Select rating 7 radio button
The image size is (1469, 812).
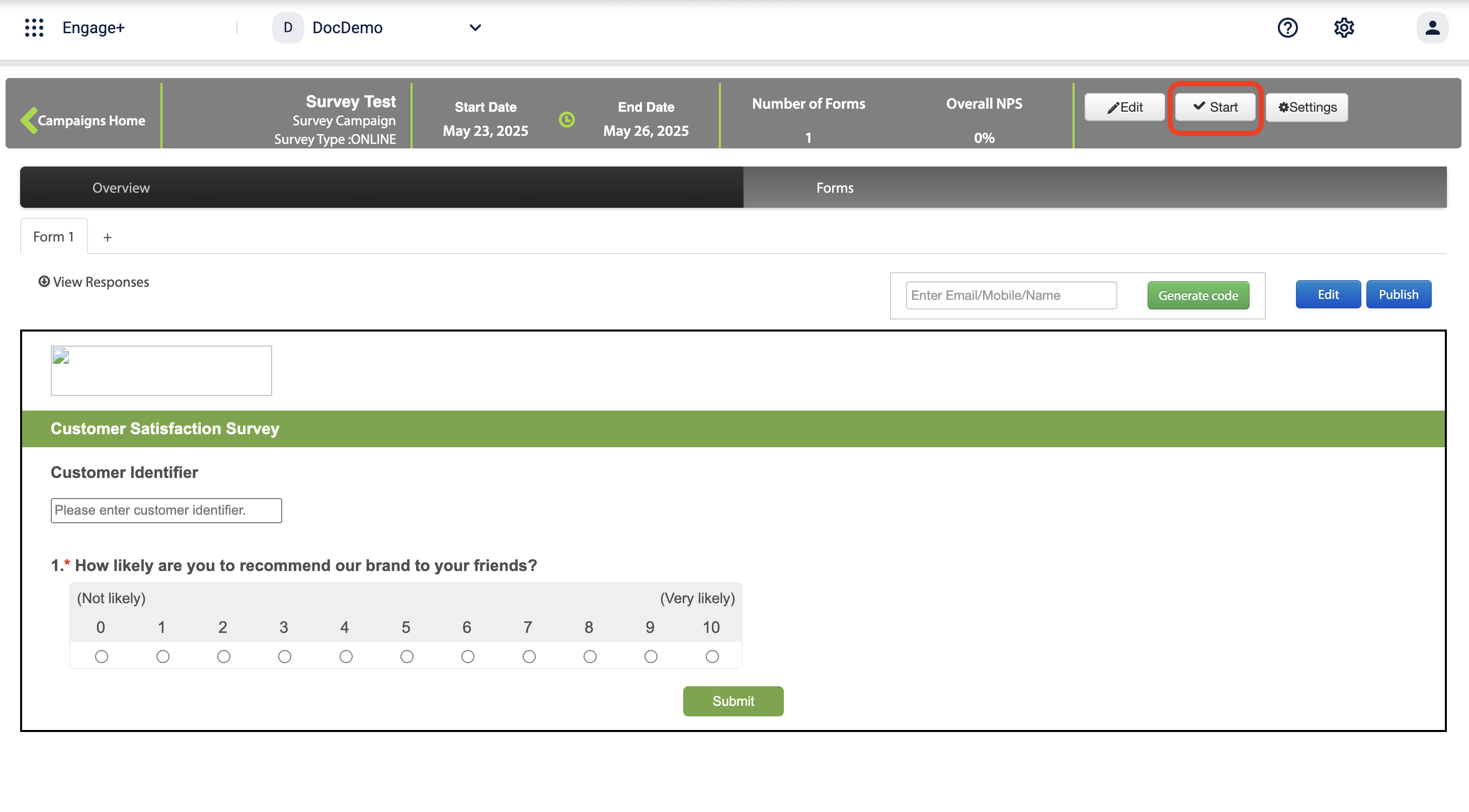click(529, 657)
